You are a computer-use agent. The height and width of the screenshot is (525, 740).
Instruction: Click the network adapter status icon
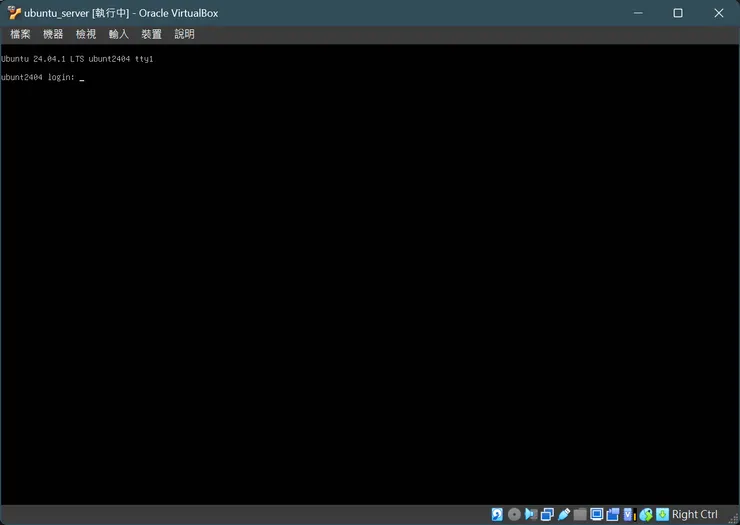click(547, 514)
